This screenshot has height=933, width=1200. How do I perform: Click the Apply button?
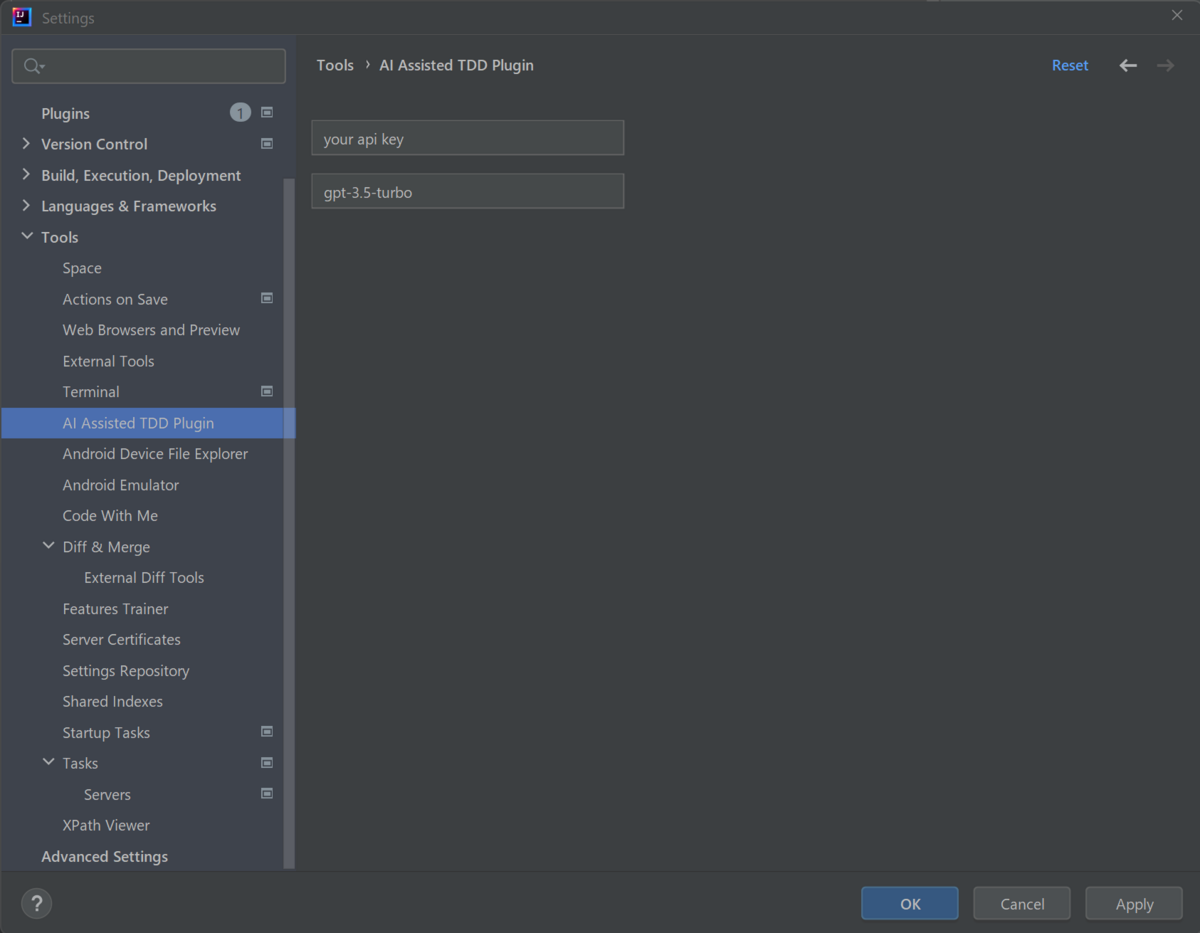tap(1134, 904)
